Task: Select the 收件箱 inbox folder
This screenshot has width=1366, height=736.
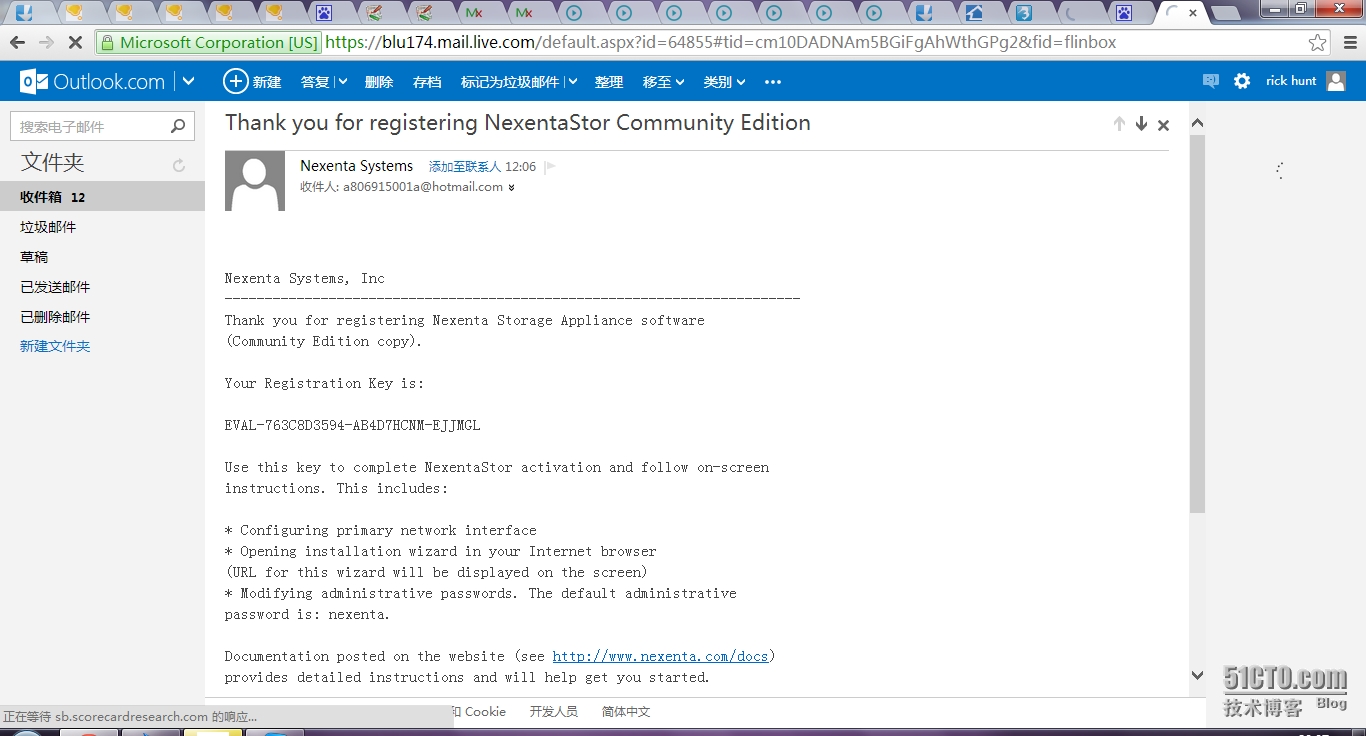Action: coord(102,197)
